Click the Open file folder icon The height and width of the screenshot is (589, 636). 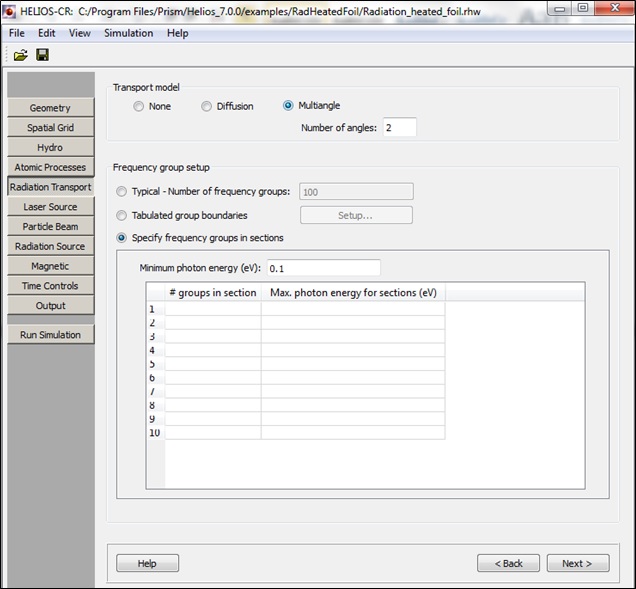[x=20, y=55]
